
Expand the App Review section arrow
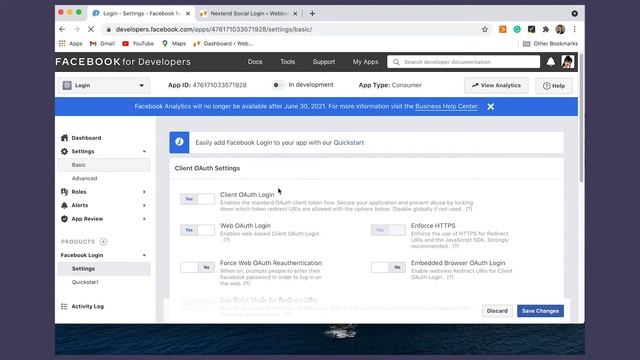click(144, 219)
